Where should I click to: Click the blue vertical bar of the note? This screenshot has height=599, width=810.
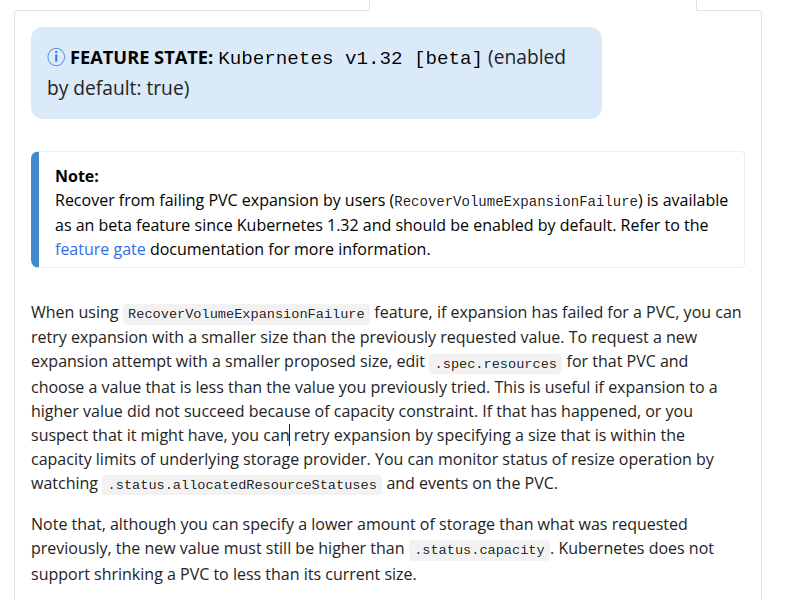pyautogui.click(x=35, y=210)
